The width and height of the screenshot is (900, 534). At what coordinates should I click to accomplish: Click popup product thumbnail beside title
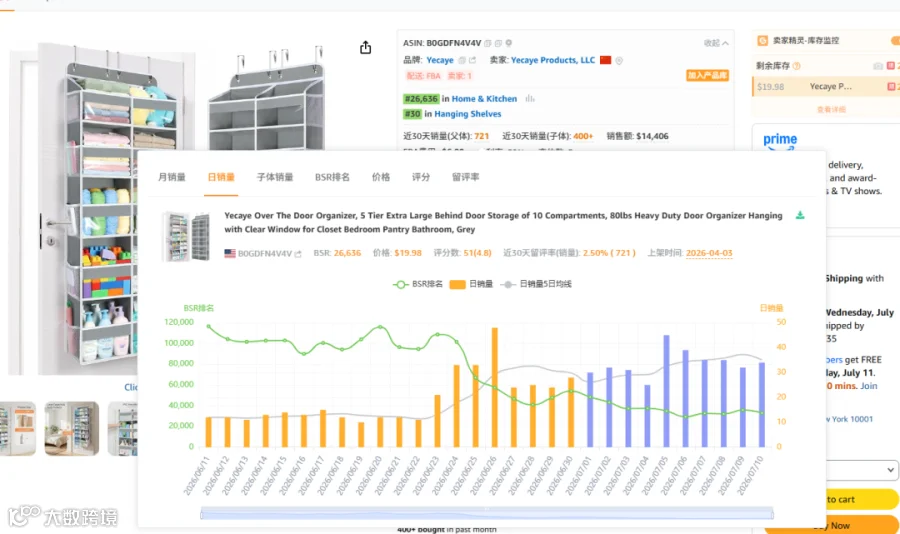[x=185, y=236]
